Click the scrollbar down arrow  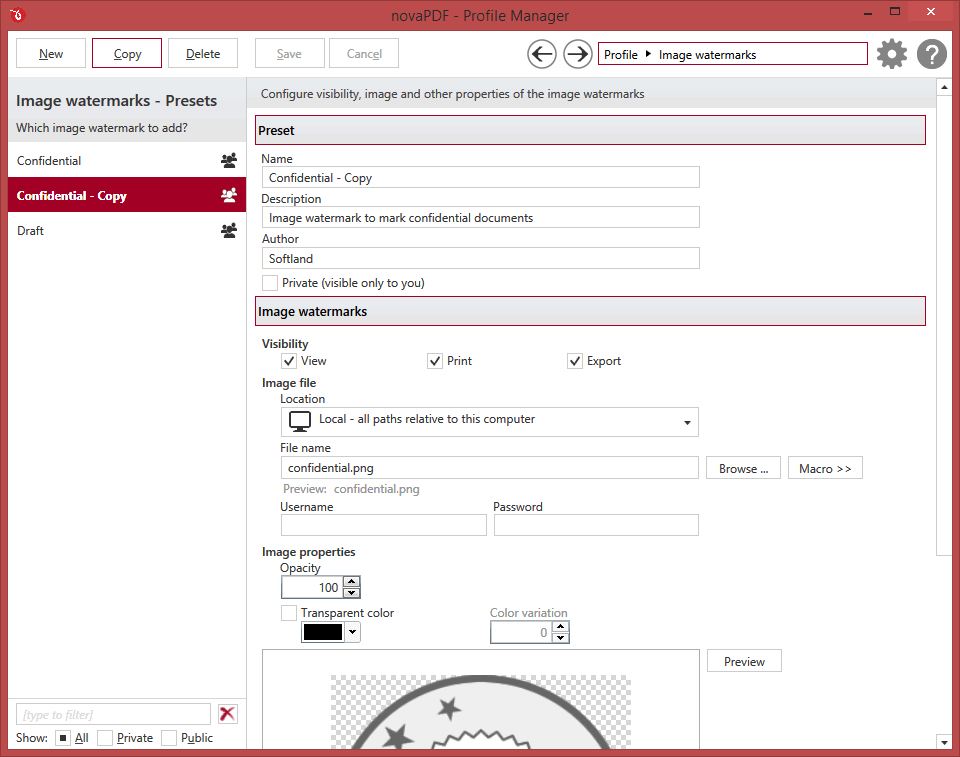[x=944, y=742]
